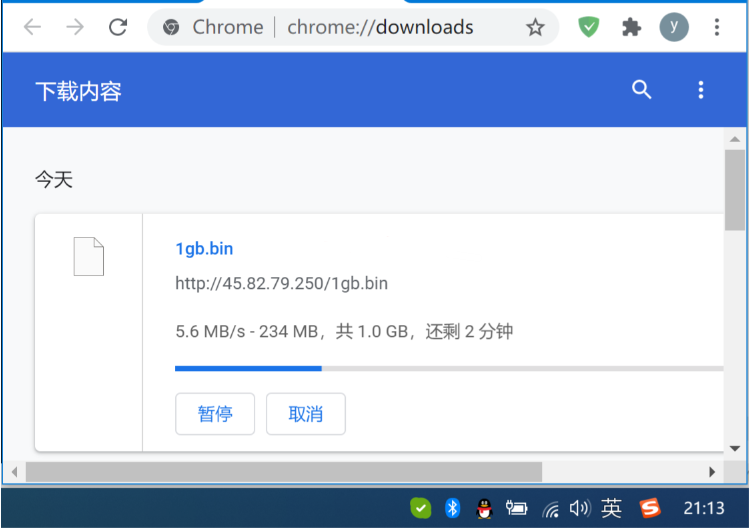Open the green shield extension icon

click(589, 27)
